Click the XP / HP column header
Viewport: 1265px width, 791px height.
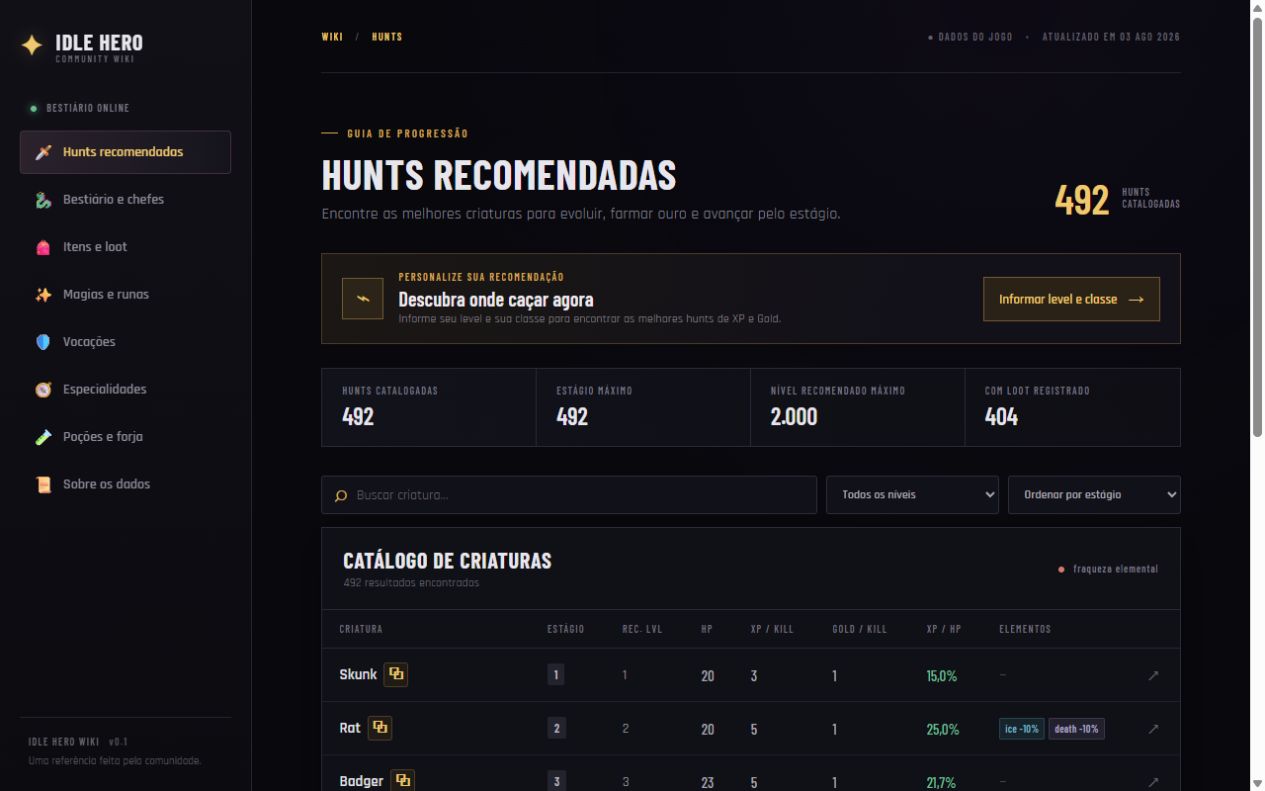coord(944,629)
